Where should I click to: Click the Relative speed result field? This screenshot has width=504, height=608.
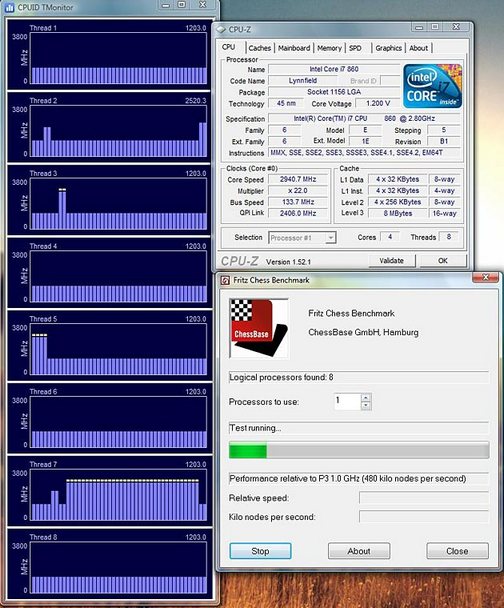click(424, 498)
